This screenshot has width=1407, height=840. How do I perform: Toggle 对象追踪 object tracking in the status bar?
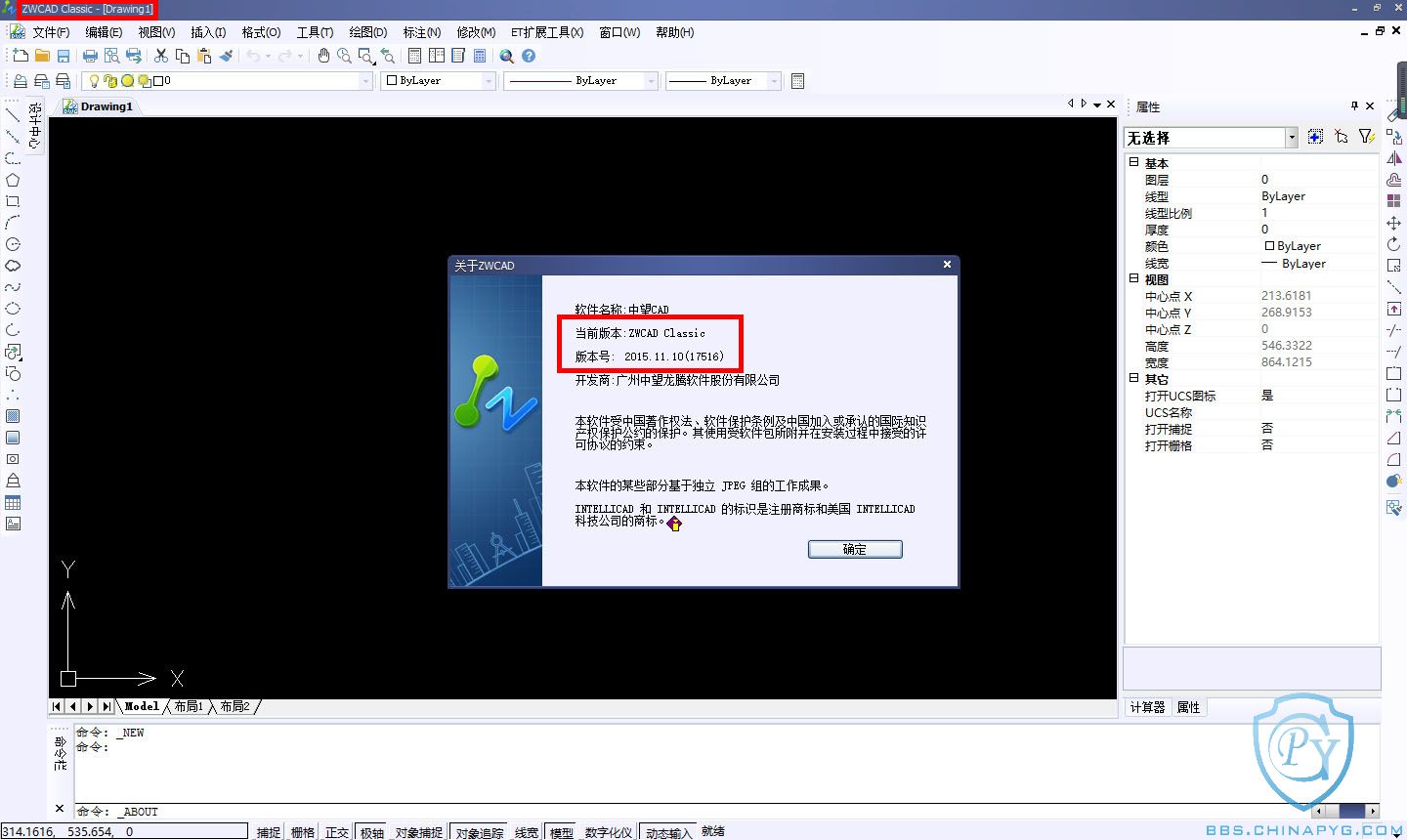click(x=480, y=832)
